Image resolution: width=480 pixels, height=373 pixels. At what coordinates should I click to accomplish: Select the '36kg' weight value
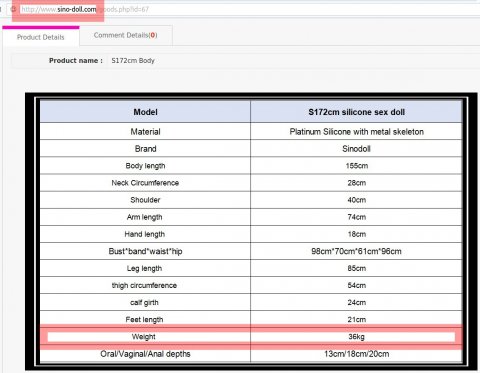click(x=356, y=337)
